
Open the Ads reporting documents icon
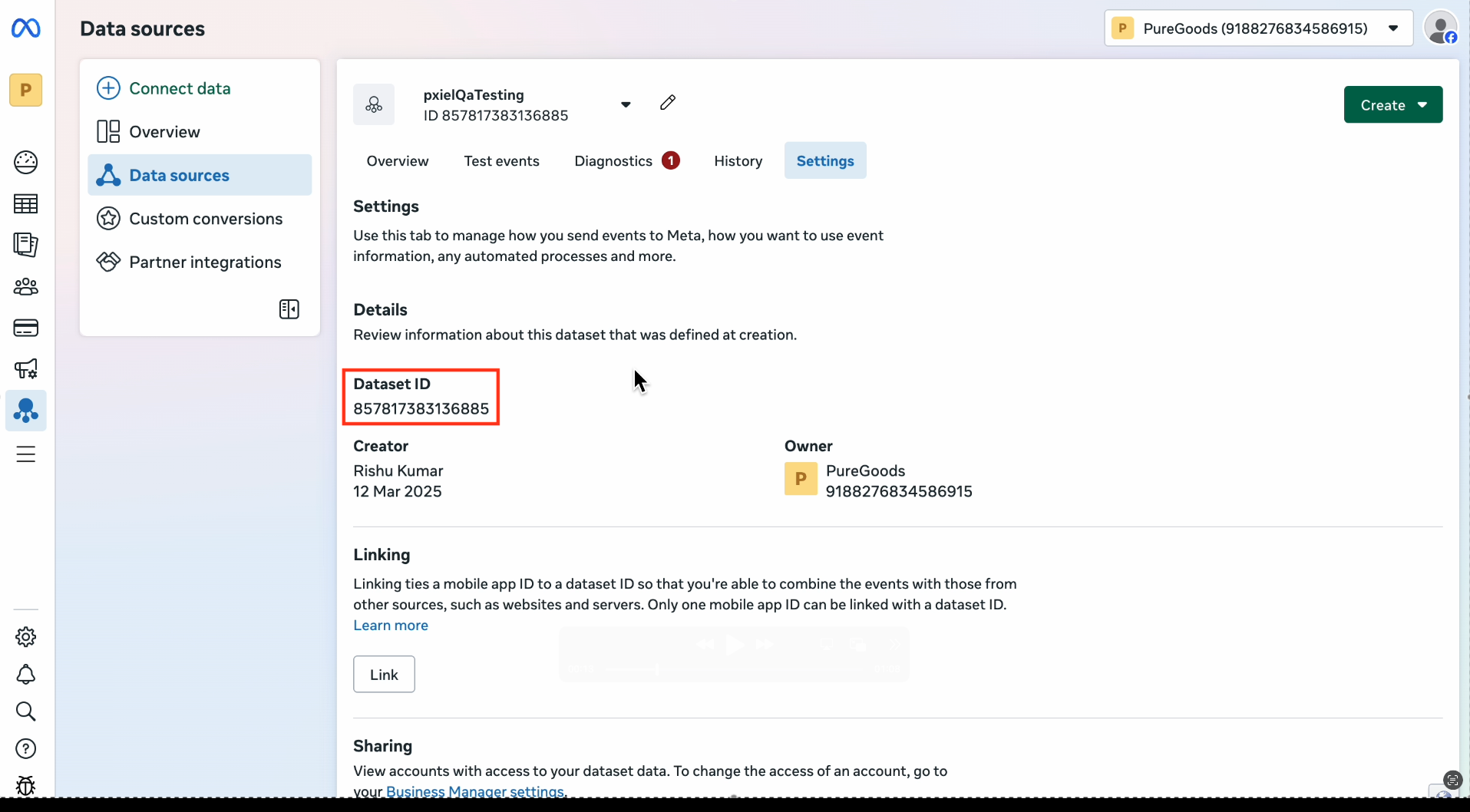(25, 245)
